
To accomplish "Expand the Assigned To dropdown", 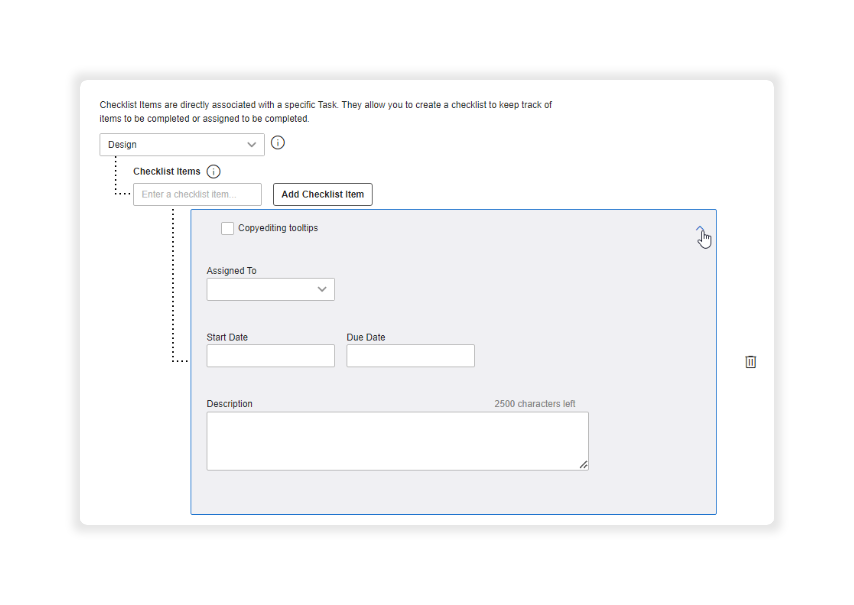I will coord(270,289).
